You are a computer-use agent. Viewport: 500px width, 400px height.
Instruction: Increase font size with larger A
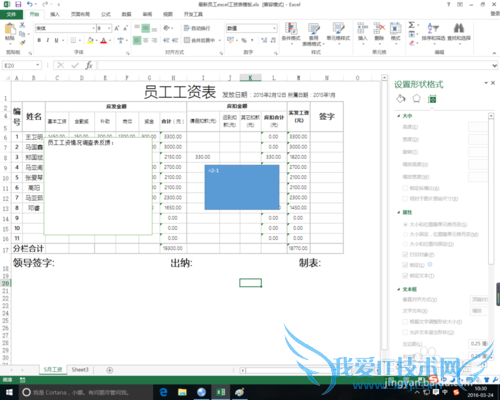coord(117,28)
